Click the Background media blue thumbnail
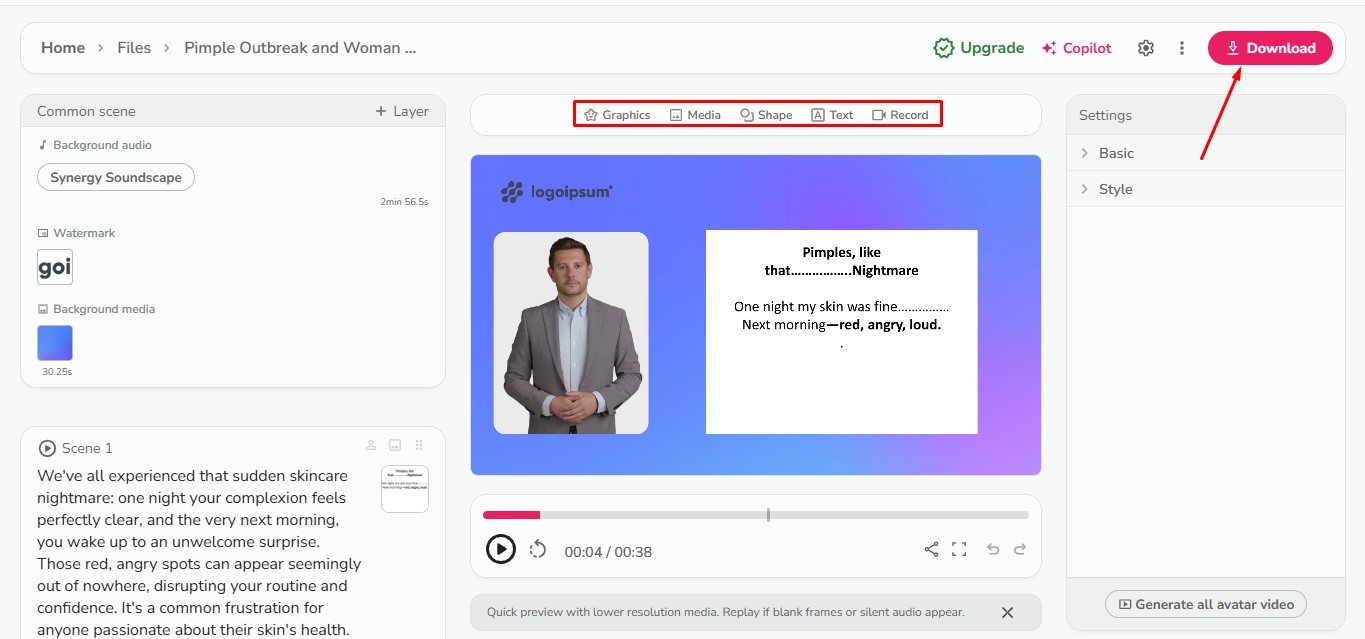Screen dimensions: 1365x639 click(x=54, y=342)
